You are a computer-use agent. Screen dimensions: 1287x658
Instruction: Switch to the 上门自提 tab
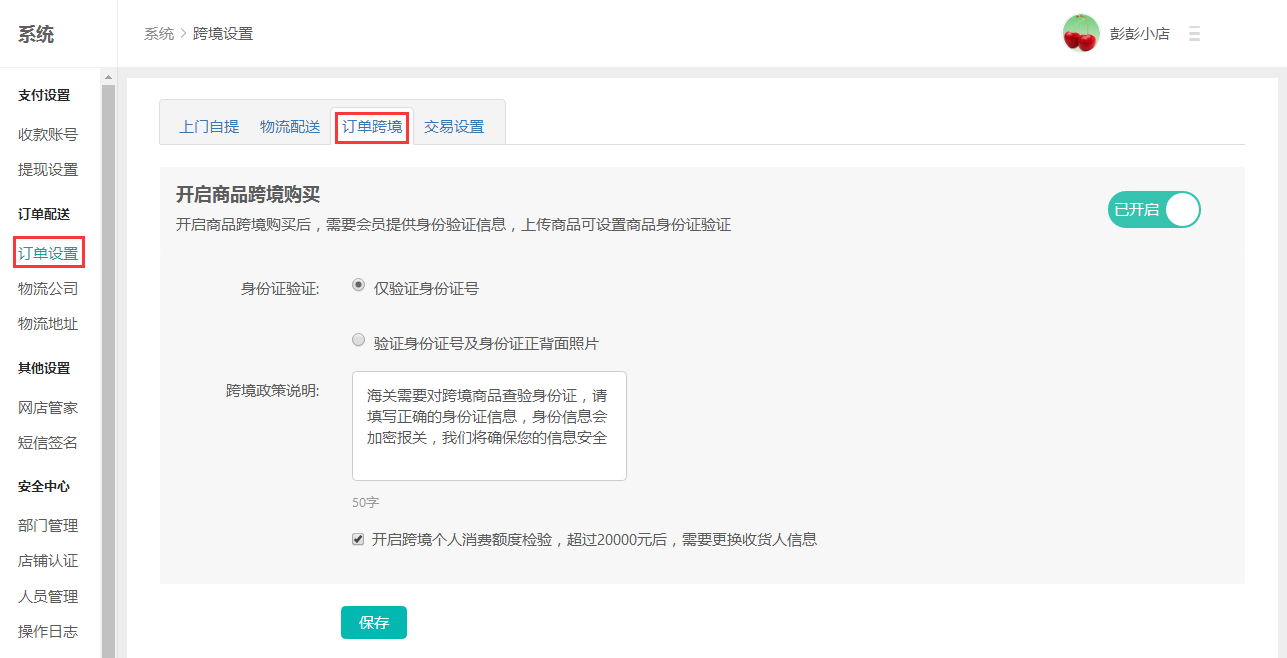click(x=209, y=127)
